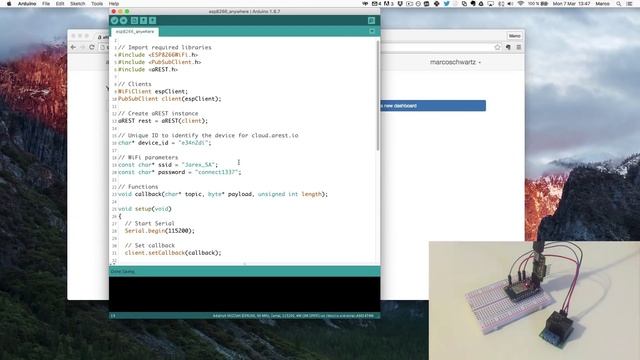Open the Serial Monitor magnifier icon

click(371, 21)
